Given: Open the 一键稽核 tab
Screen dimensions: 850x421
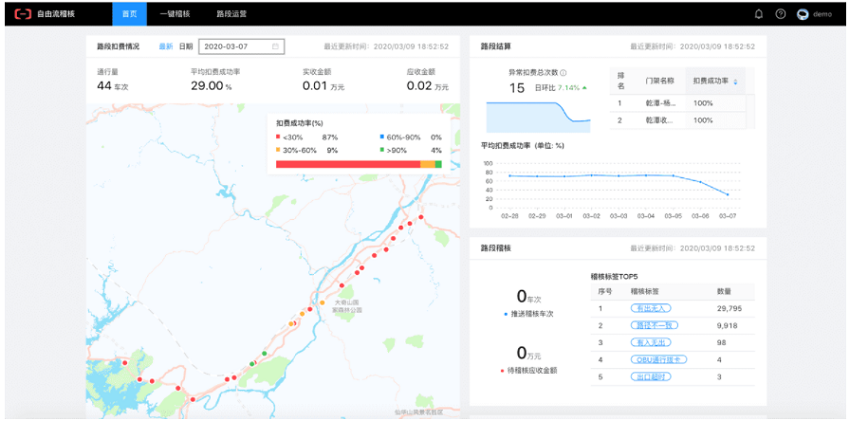Looking at the screenshot, I should coord(175,14).
